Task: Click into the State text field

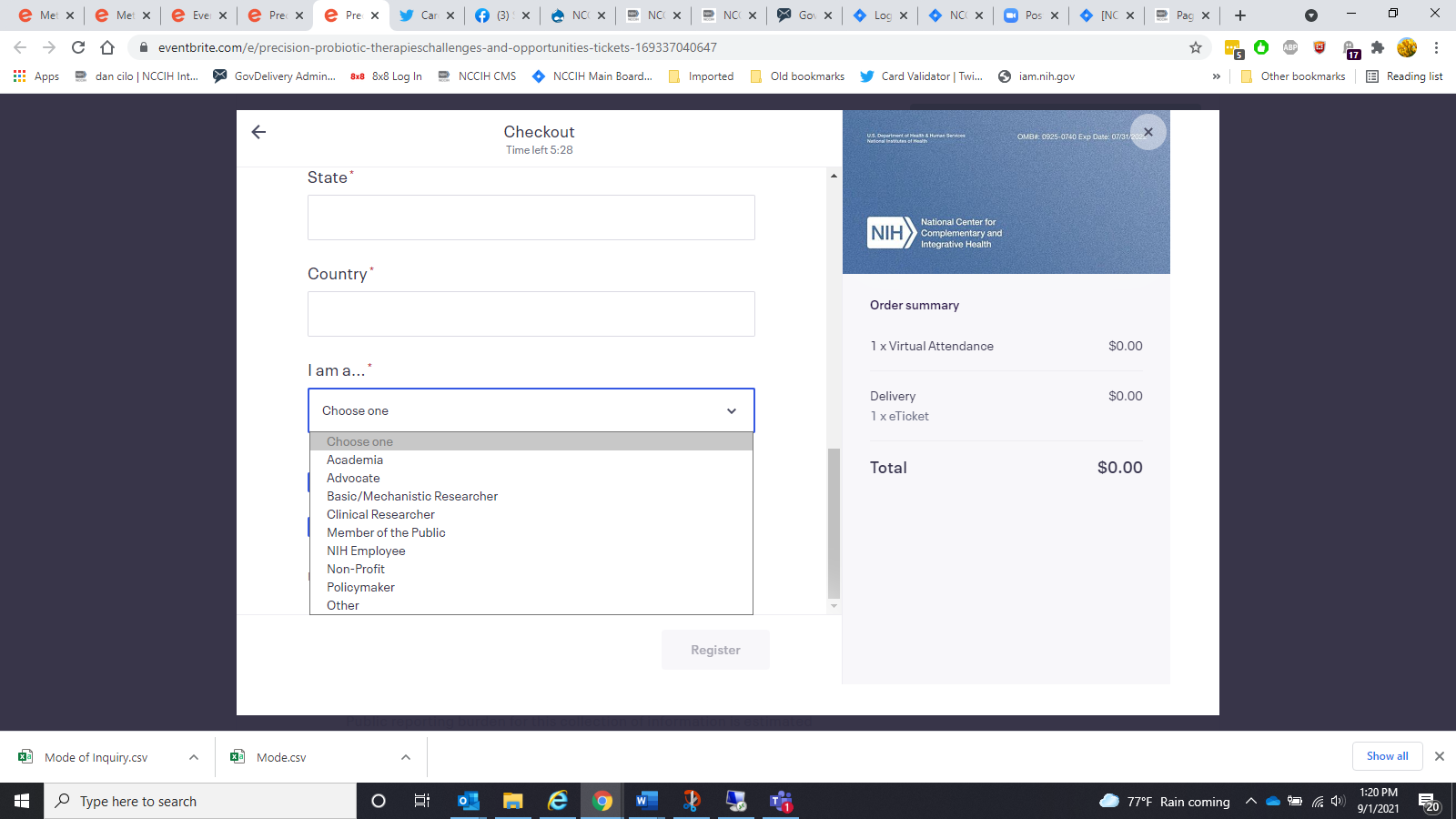Action: (x=531, y=217)
